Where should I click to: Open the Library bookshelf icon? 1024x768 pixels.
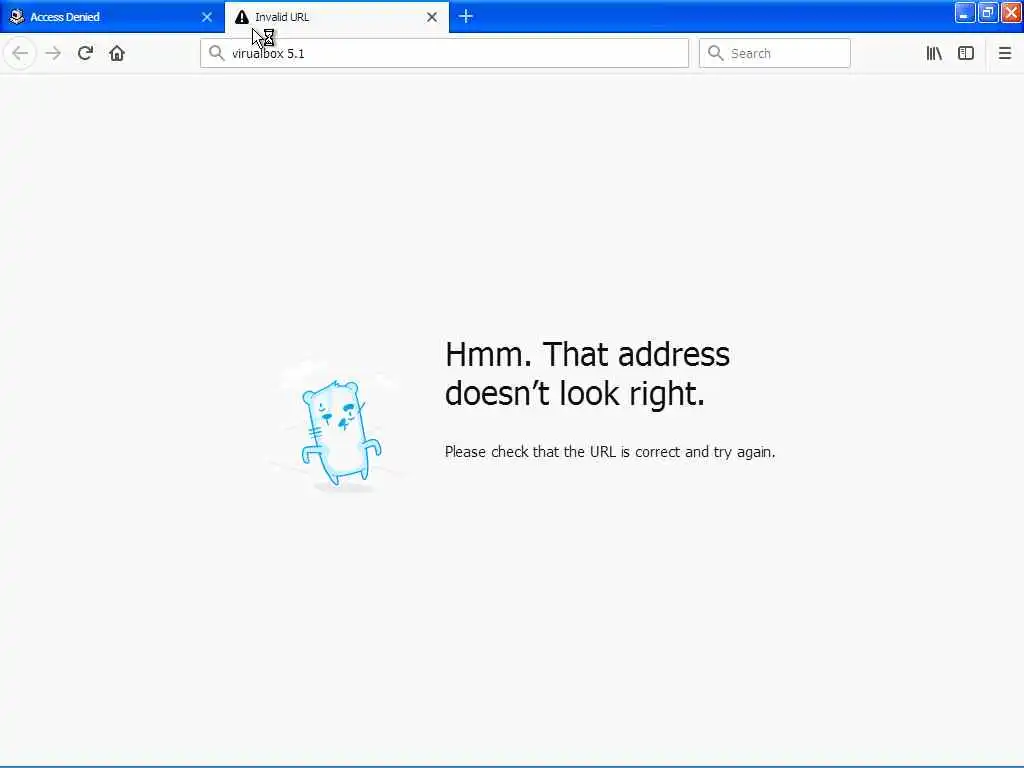click(934, 53)
